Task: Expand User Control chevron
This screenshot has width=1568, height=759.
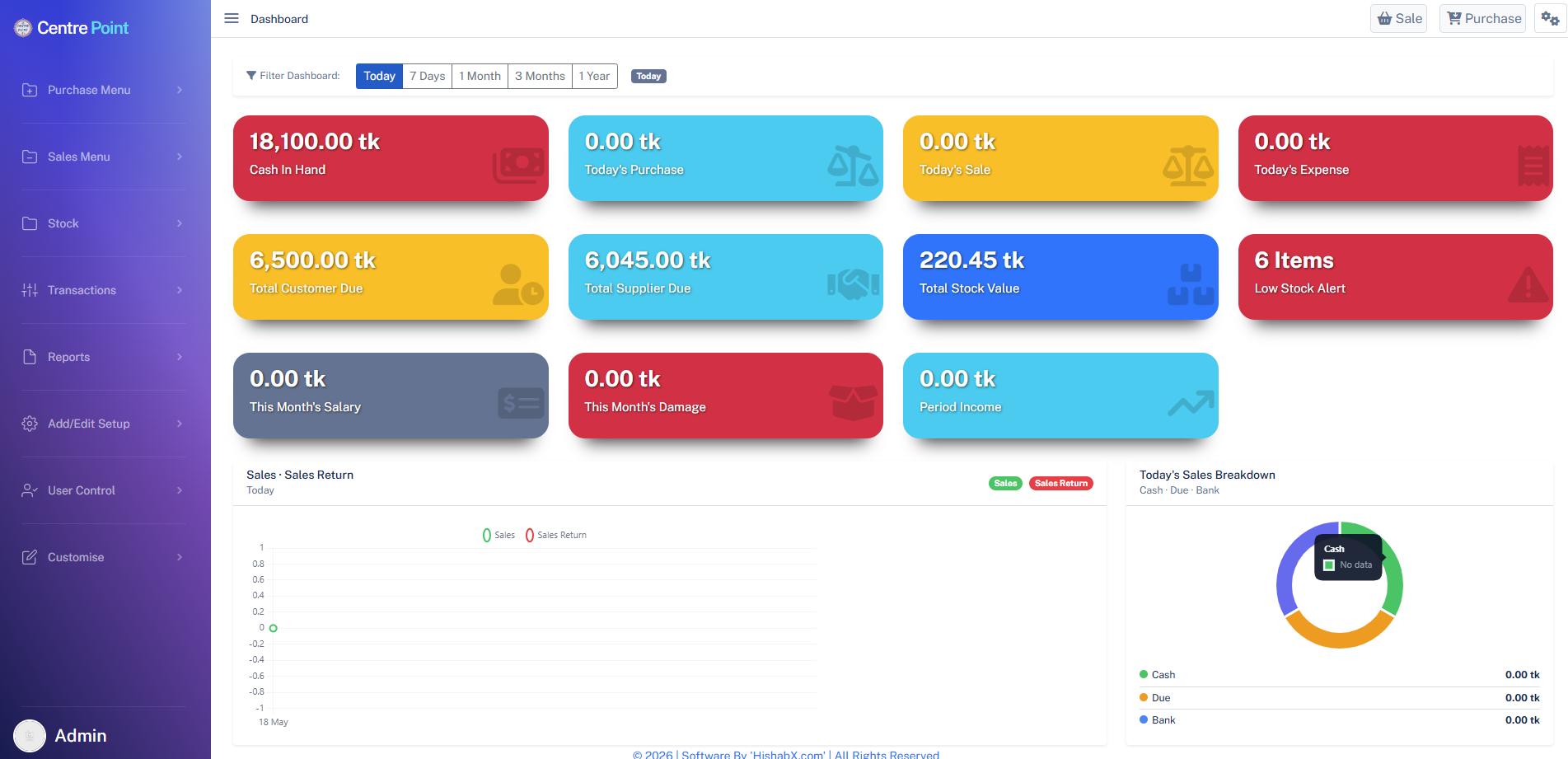Action: (x=180, y=490)
